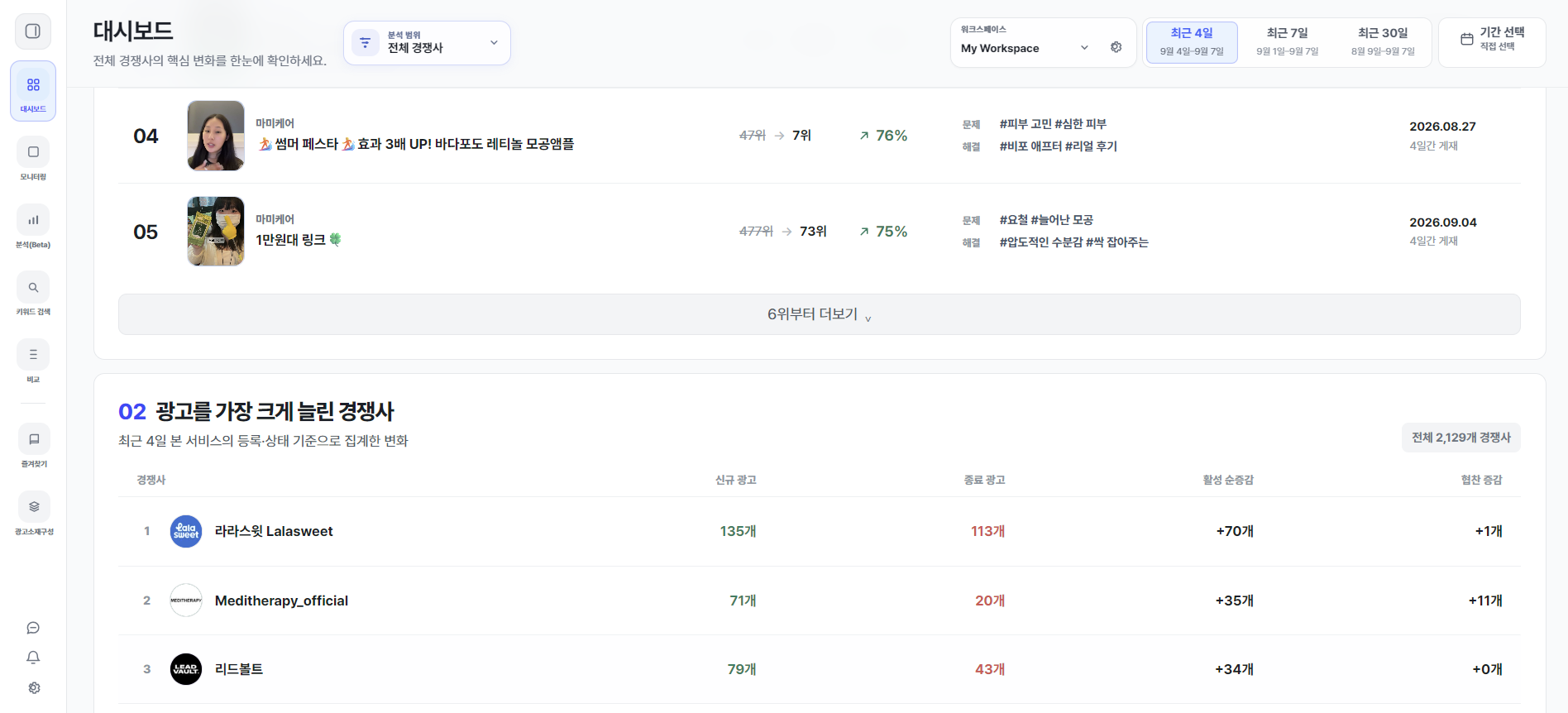Click the 71개 new ads value
The width and height of the screenshot is (1568, 713).
[x=743, y=601]
